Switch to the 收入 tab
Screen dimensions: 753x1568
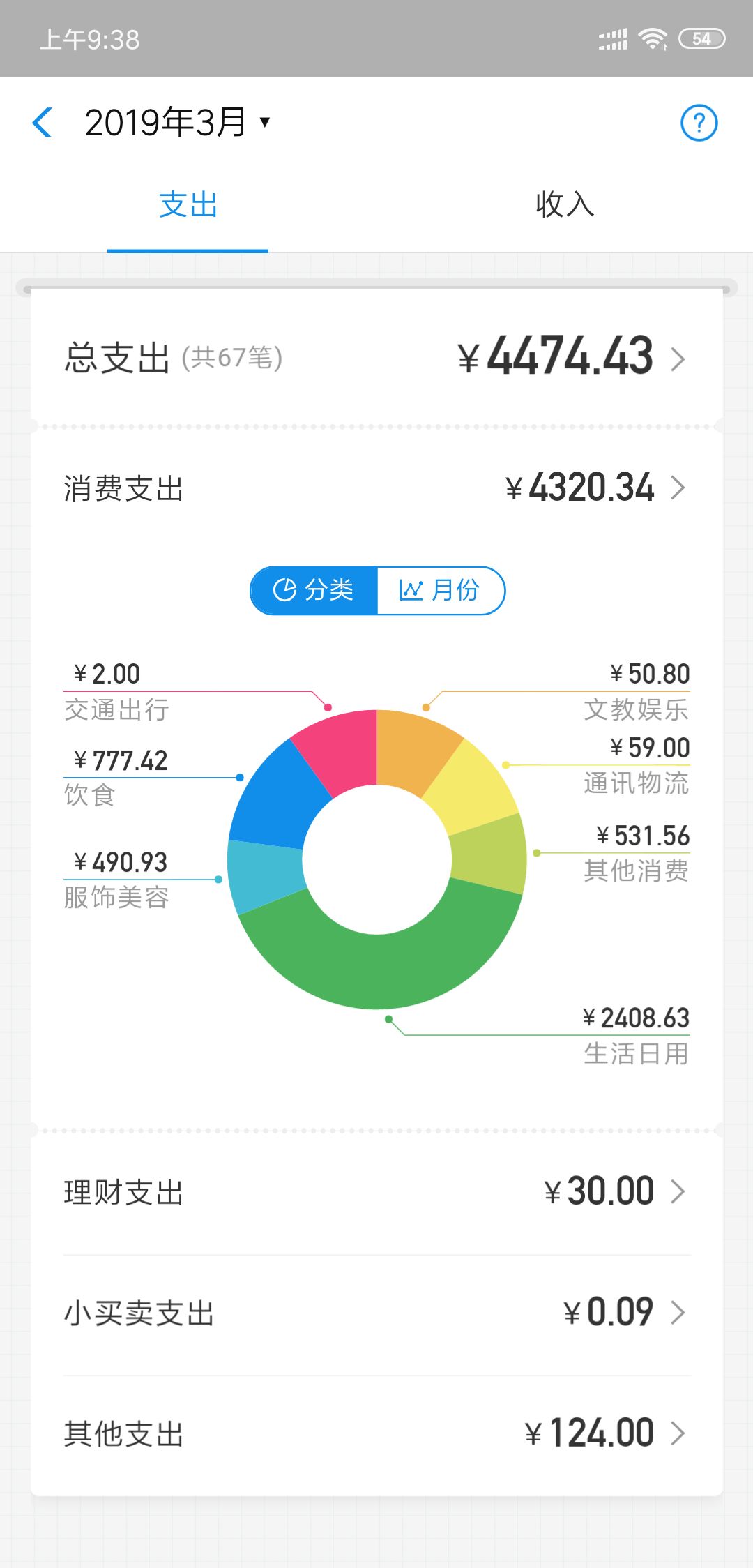point(565,205)
